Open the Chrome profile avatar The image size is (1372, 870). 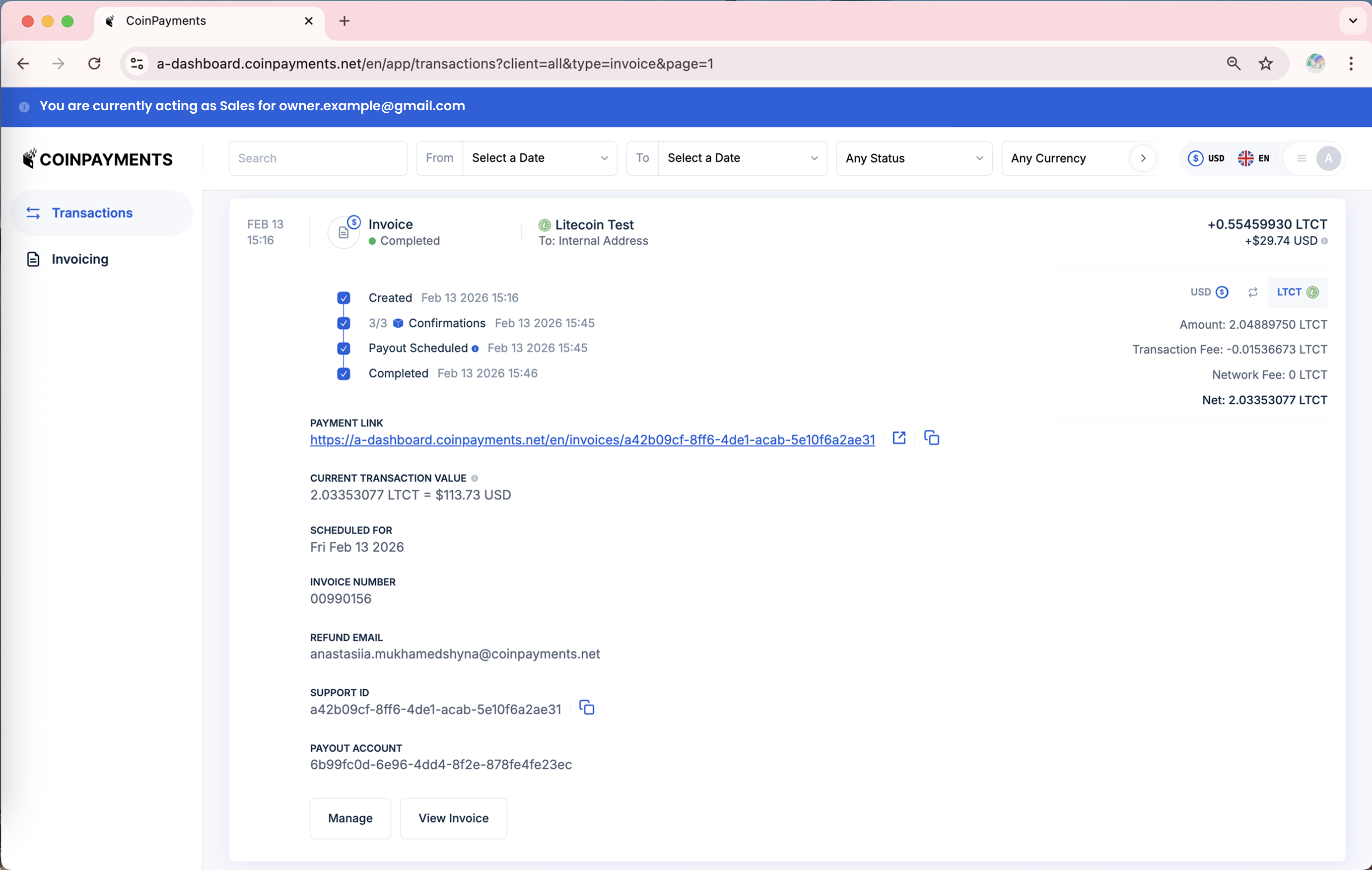point(1315,63)
